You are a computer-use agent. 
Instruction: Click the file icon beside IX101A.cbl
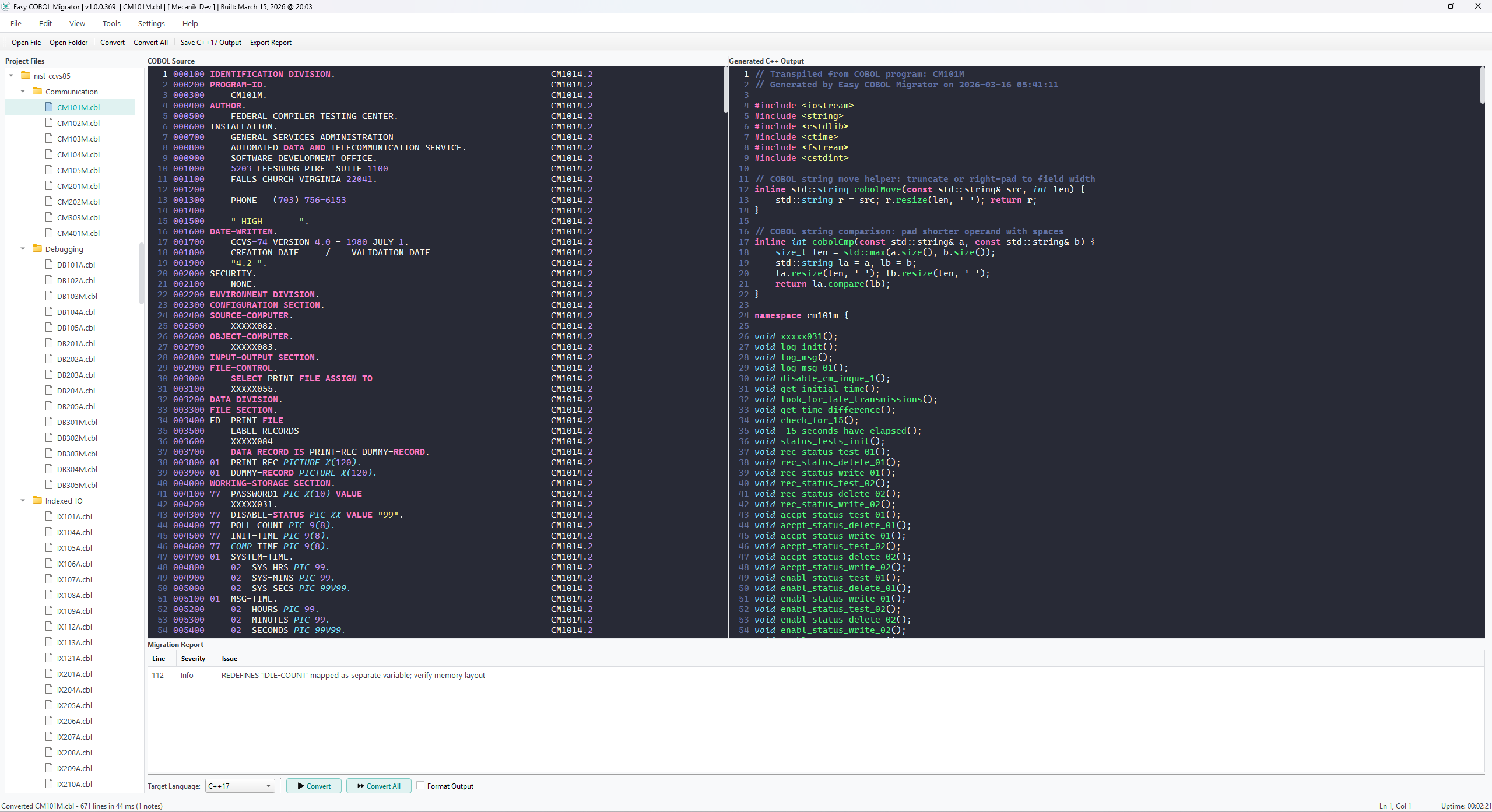click(50, 516)
